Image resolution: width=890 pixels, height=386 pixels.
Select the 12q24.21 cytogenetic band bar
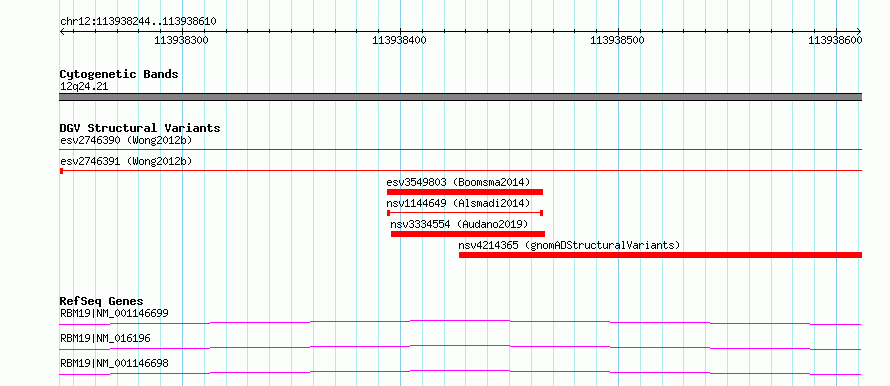460,97
